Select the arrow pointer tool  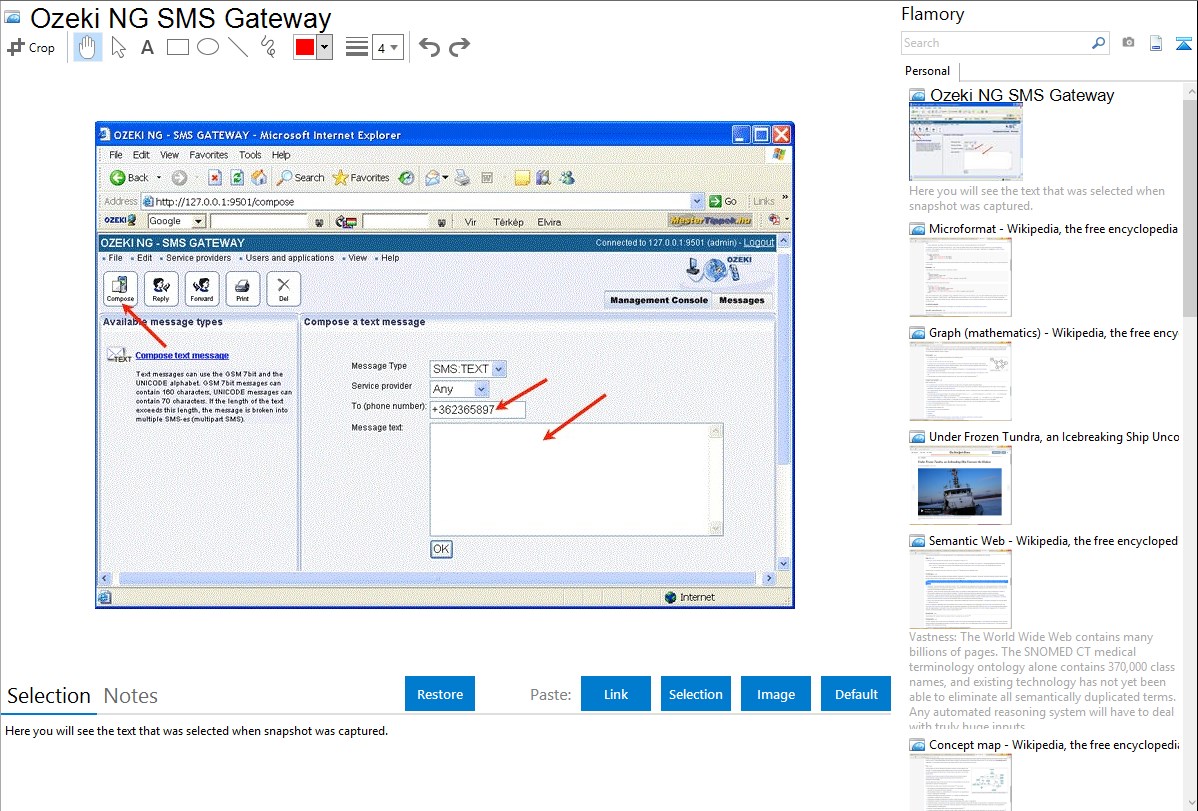(x=118, y=47)
